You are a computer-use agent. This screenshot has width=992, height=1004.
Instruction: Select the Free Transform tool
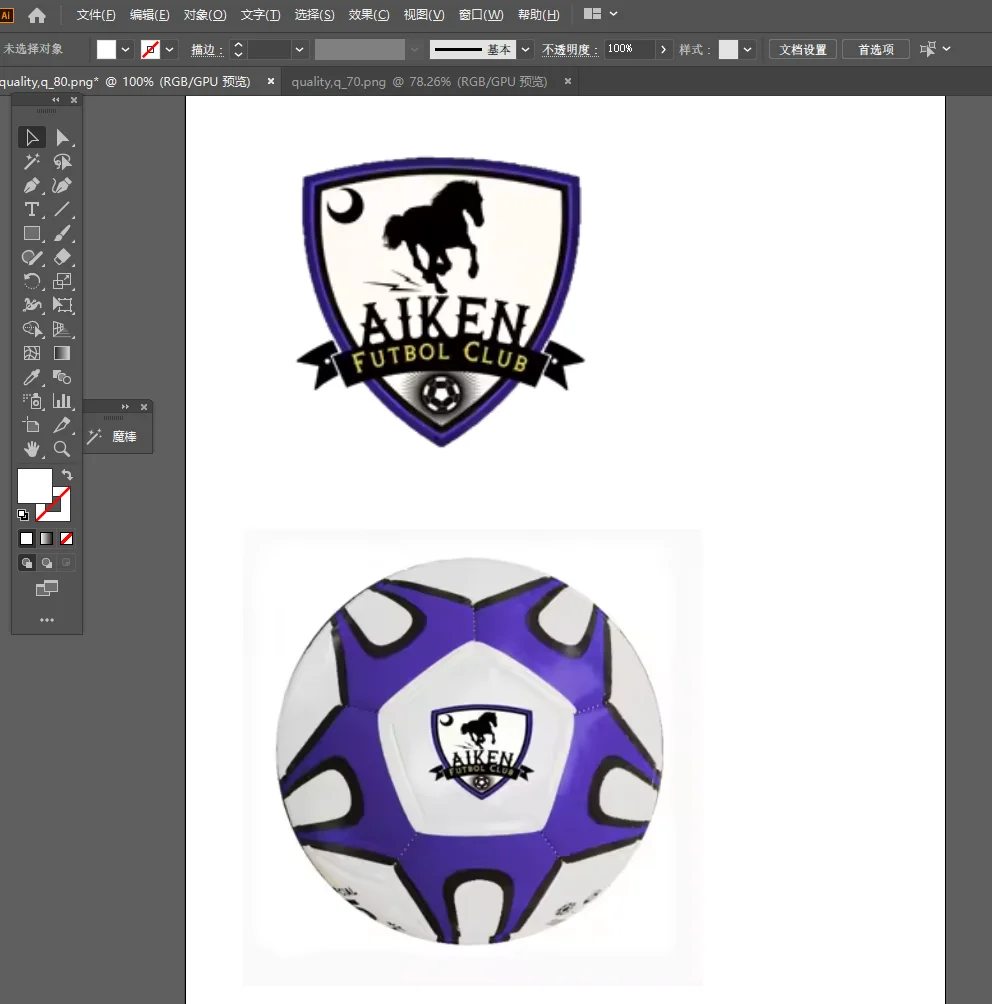[62, 305]
